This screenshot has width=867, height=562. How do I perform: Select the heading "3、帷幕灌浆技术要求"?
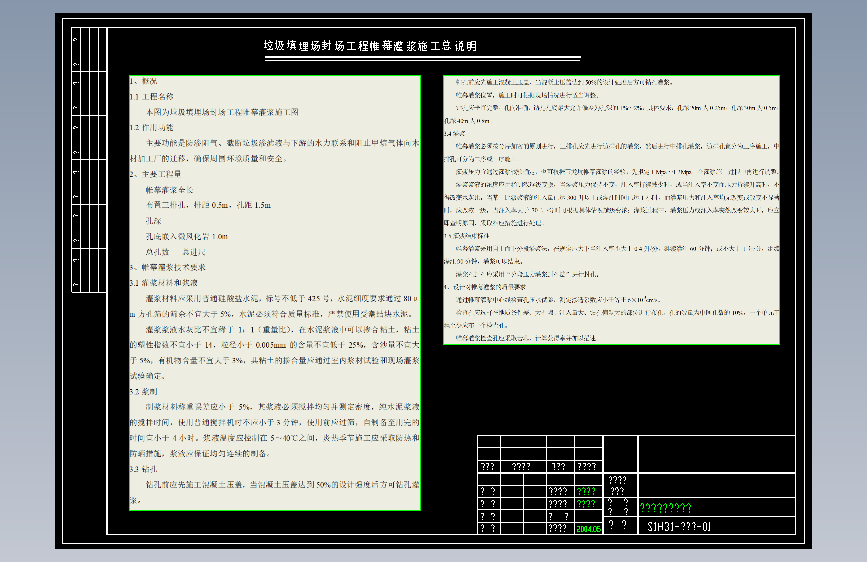168,267
